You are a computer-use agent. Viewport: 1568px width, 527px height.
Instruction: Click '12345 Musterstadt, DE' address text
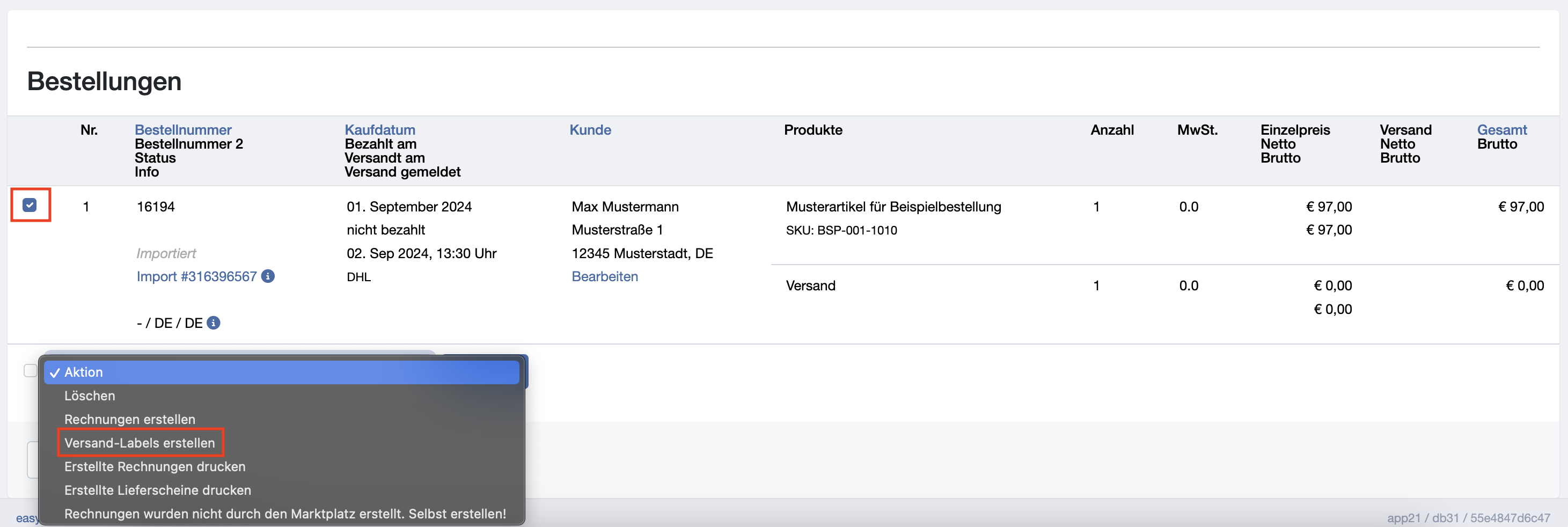click(642, 253)
